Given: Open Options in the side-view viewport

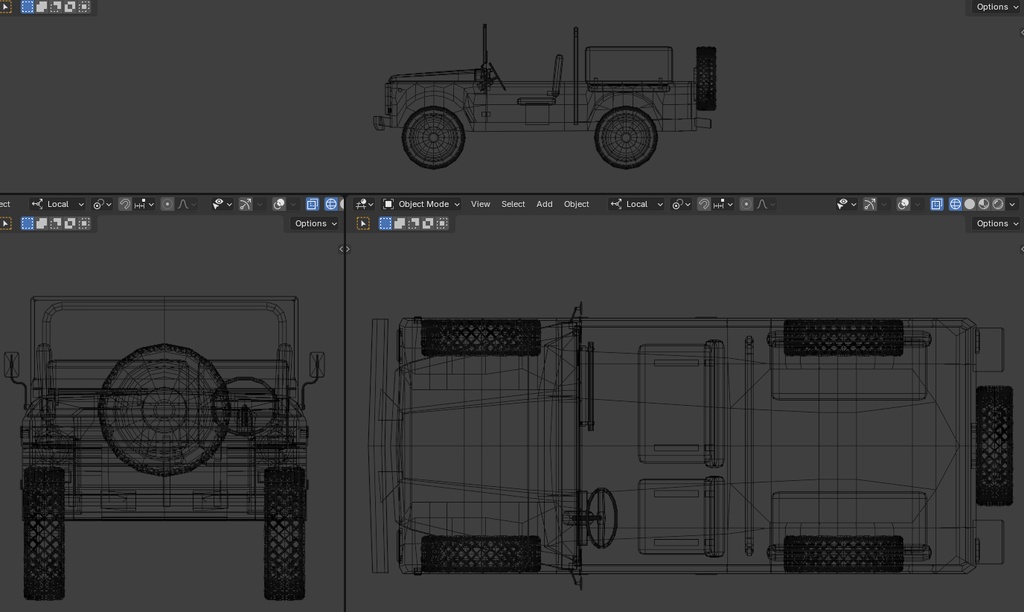Looking at the screenshot, I should click(997, 7).
